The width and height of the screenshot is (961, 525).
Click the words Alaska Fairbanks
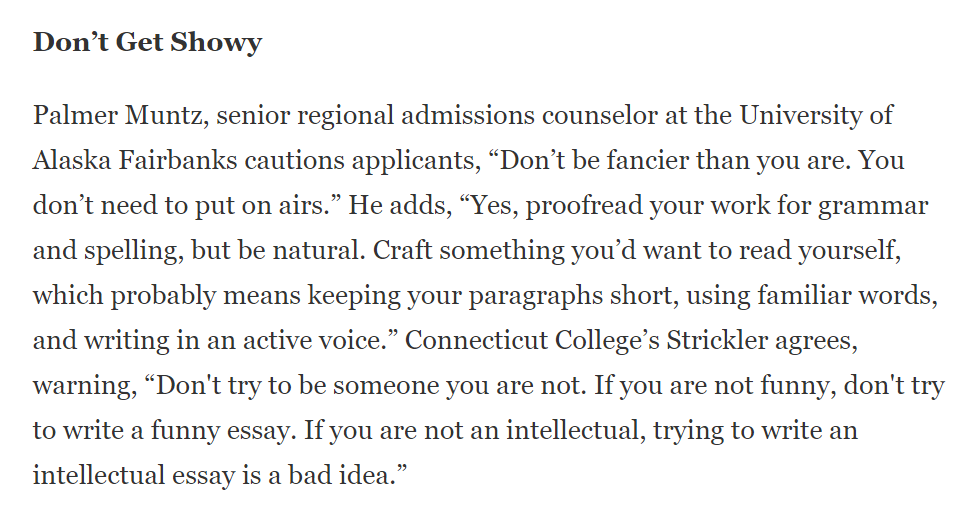tap(135, 161)
